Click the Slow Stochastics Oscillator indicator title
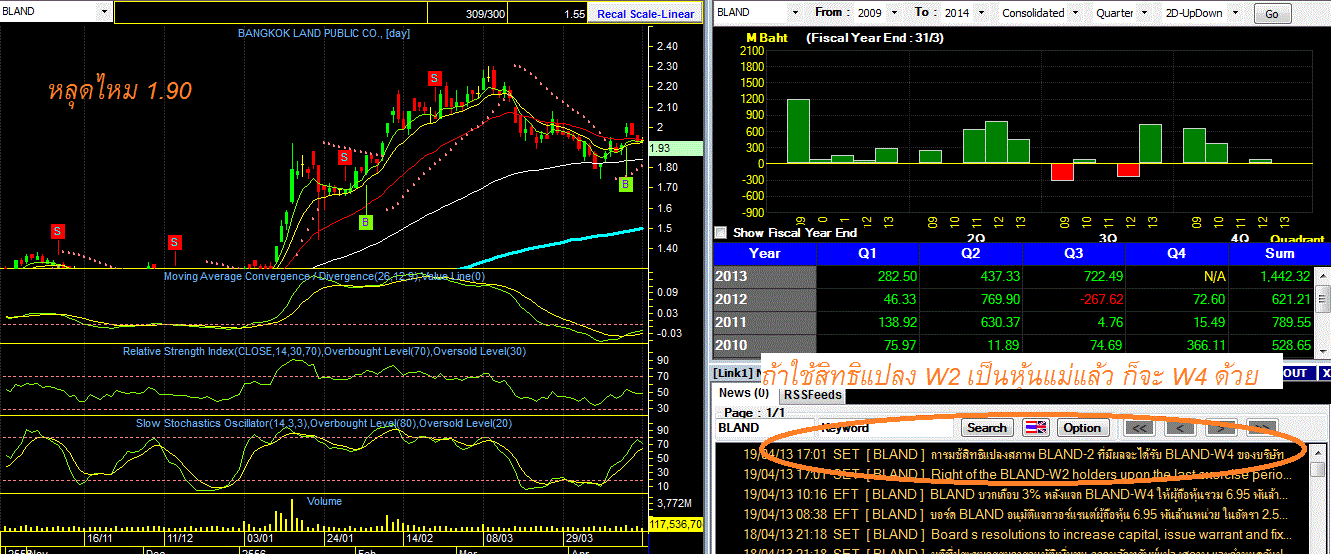Image resolution: width=1331 pixels, height=554 pixels. (325, 423)
